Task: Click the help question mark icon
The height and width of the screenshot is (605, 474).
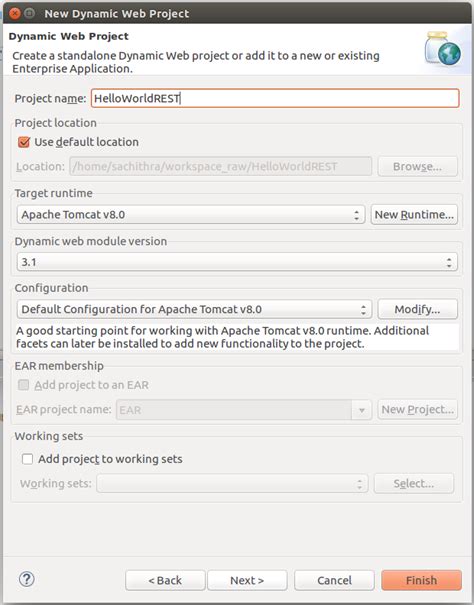Action: coord(27,579)
